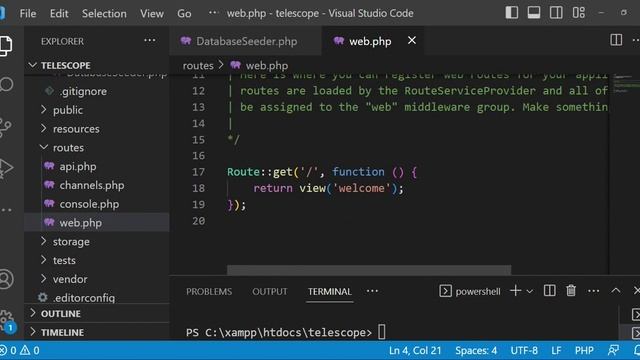Close the web.php editor tab
This screenshot has height=360, width=640.
click(412, 40)
